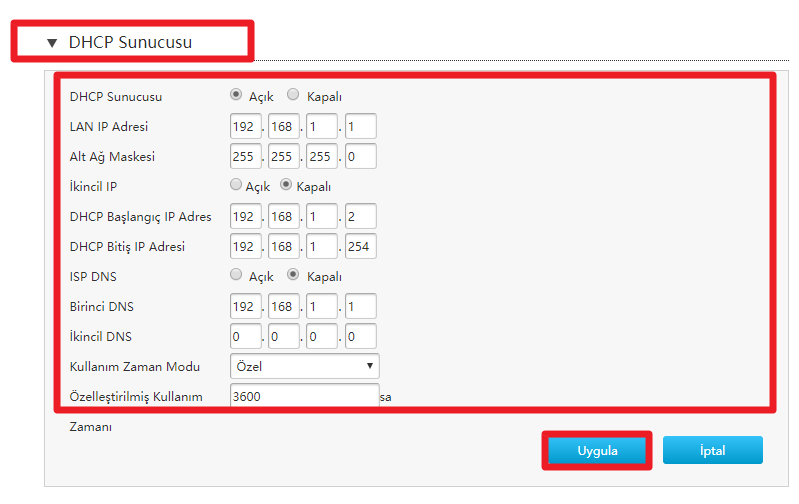Image resolution: width=799 pixels, height=504 pixels.
Task: Enable ISP DNS Açık option
Action: point(236,275)
